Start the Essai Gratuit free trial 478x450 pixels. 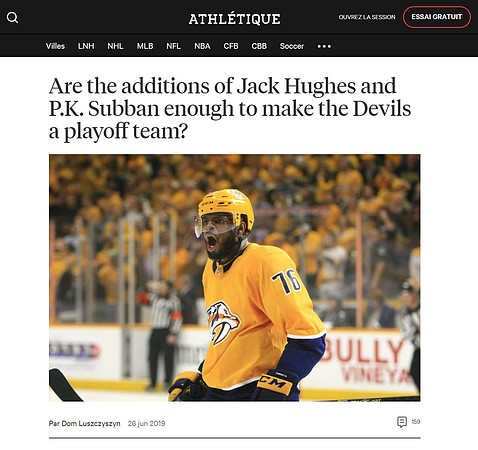pos(437,17)
